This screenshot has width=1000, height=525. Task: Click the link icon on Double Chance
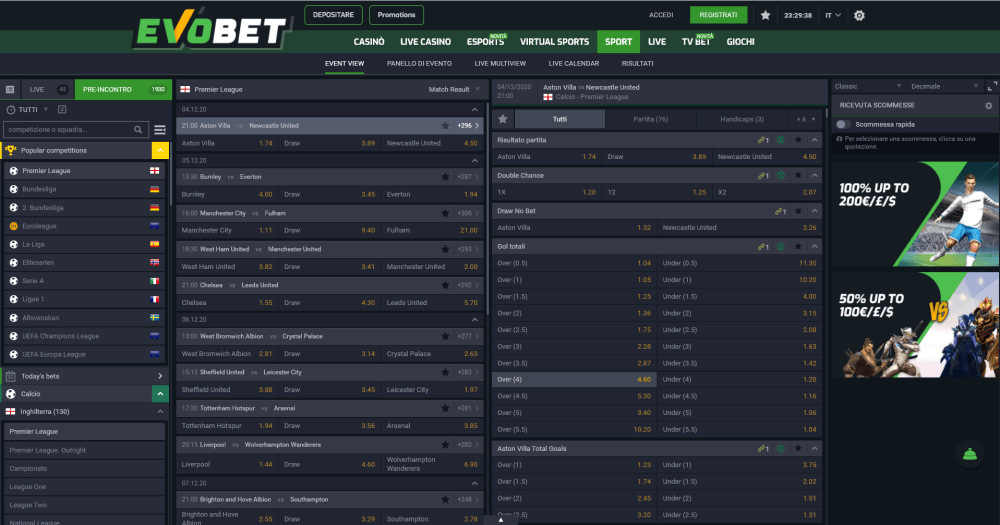tap(763, 175)
